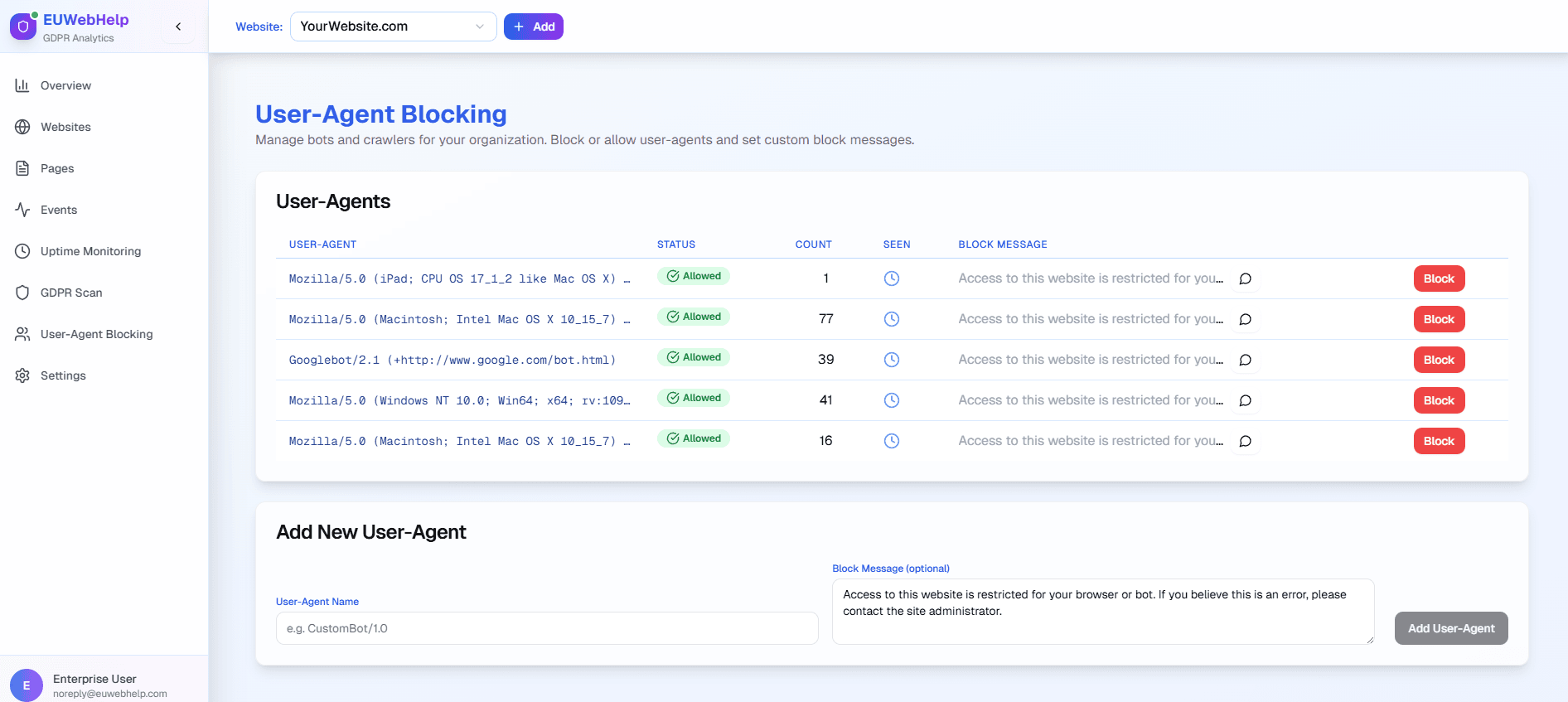The height and width of the screenshot is (702, 1568).
Task: Block the iPad user-agent
Action: (x=1439, y=278)
